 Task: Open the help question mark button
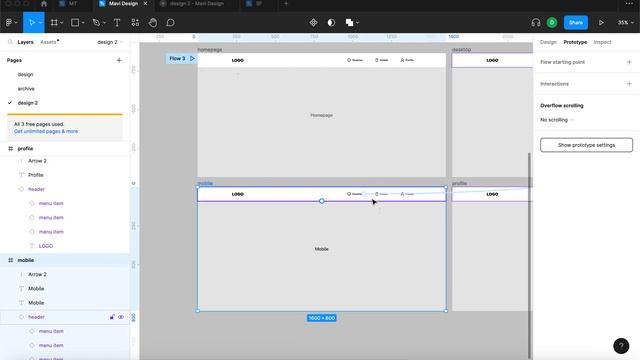pos(621,346)
